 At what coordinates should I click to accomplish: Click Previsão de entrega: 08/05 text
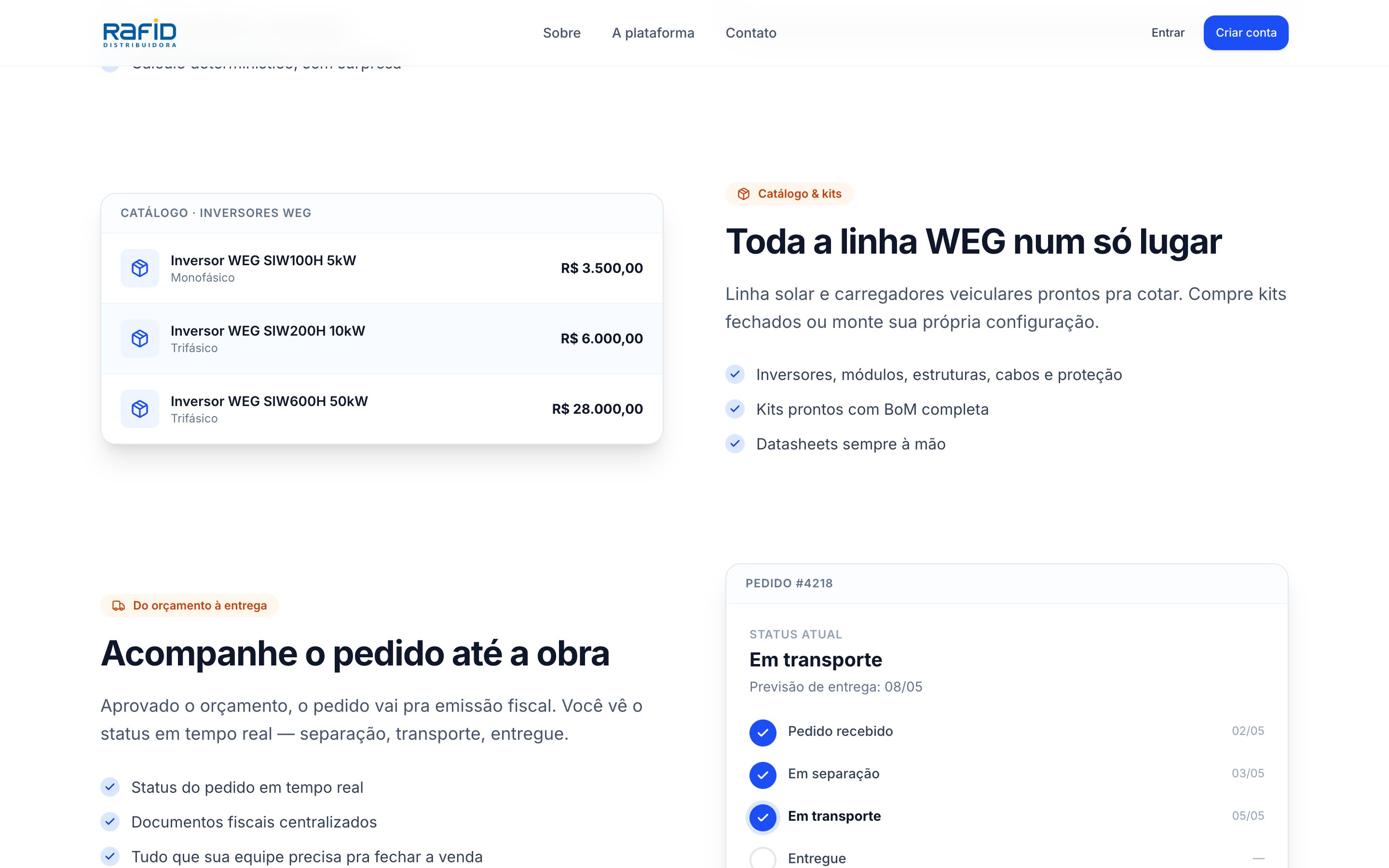click(x=836, y=687)
